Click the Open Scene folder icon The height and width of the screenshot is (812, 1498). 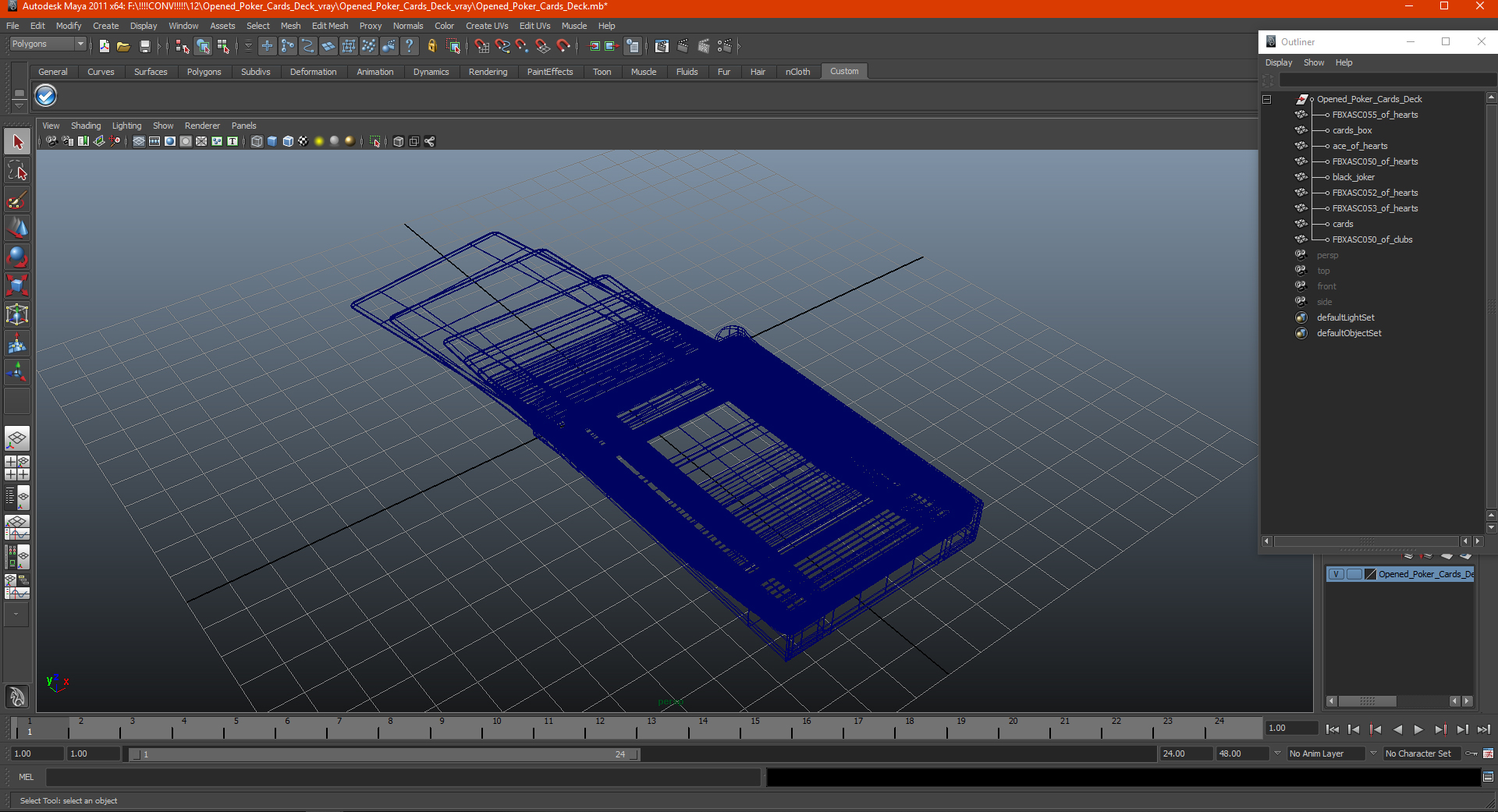click(x=123, y=46)
